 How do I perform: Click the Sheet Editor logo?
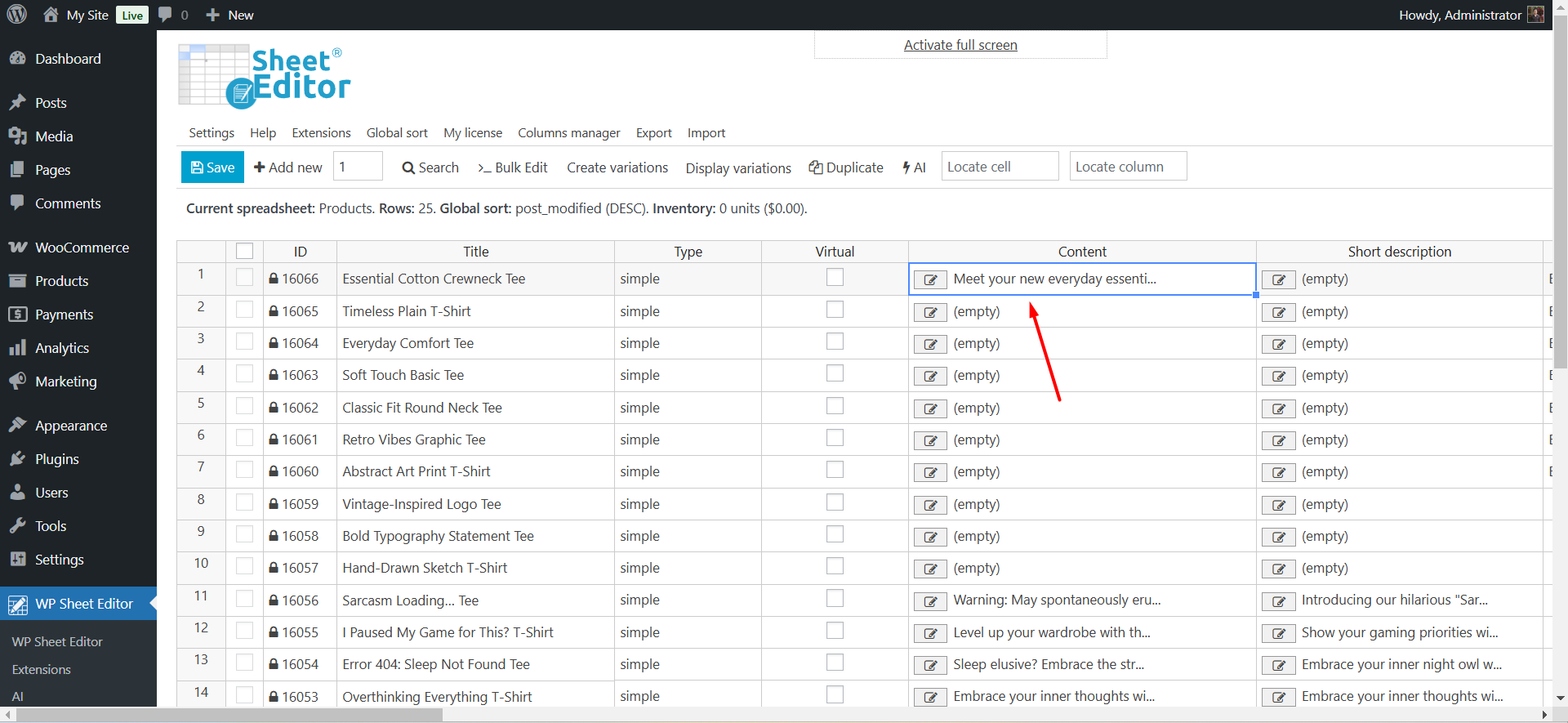coord(265,76)
